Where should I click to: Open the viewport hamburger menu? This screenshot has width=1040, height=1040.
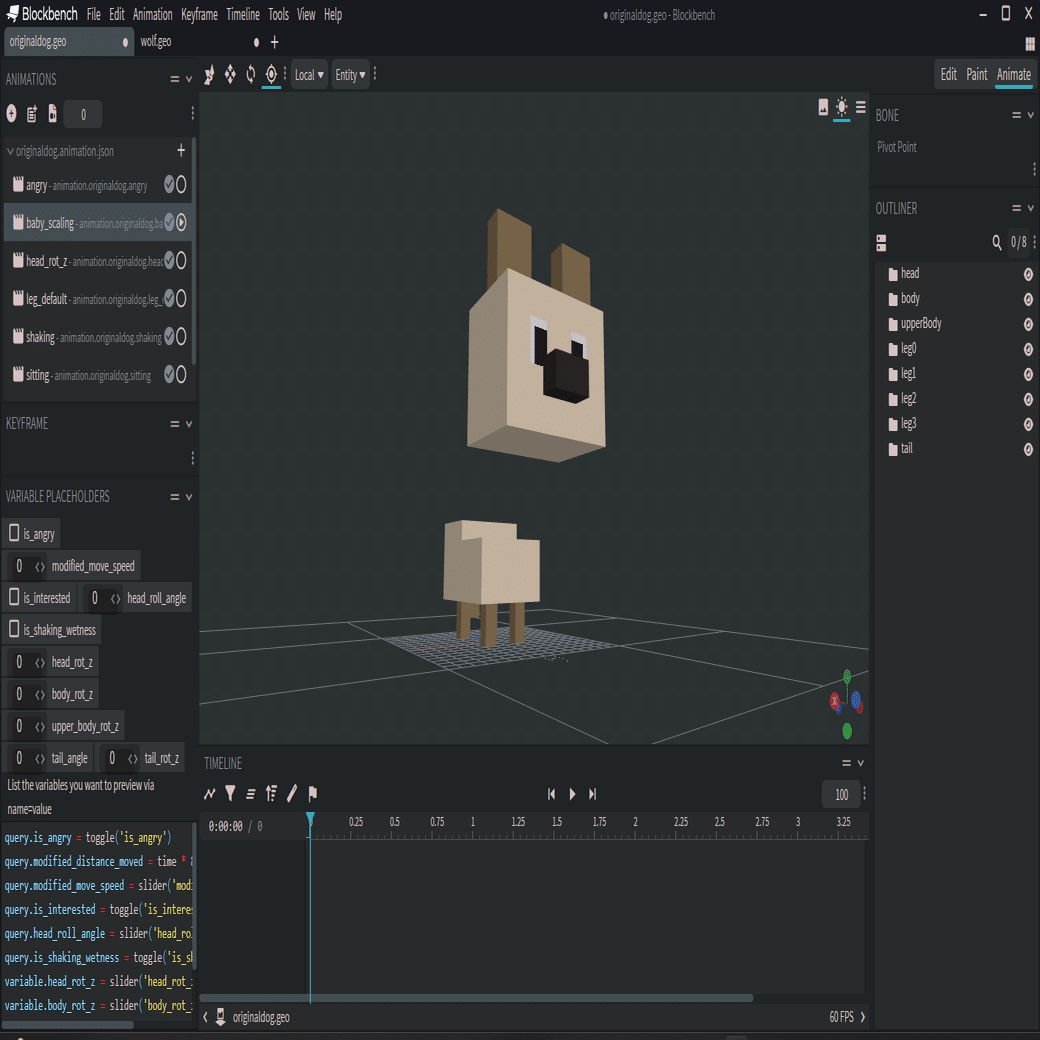point(861,107)
